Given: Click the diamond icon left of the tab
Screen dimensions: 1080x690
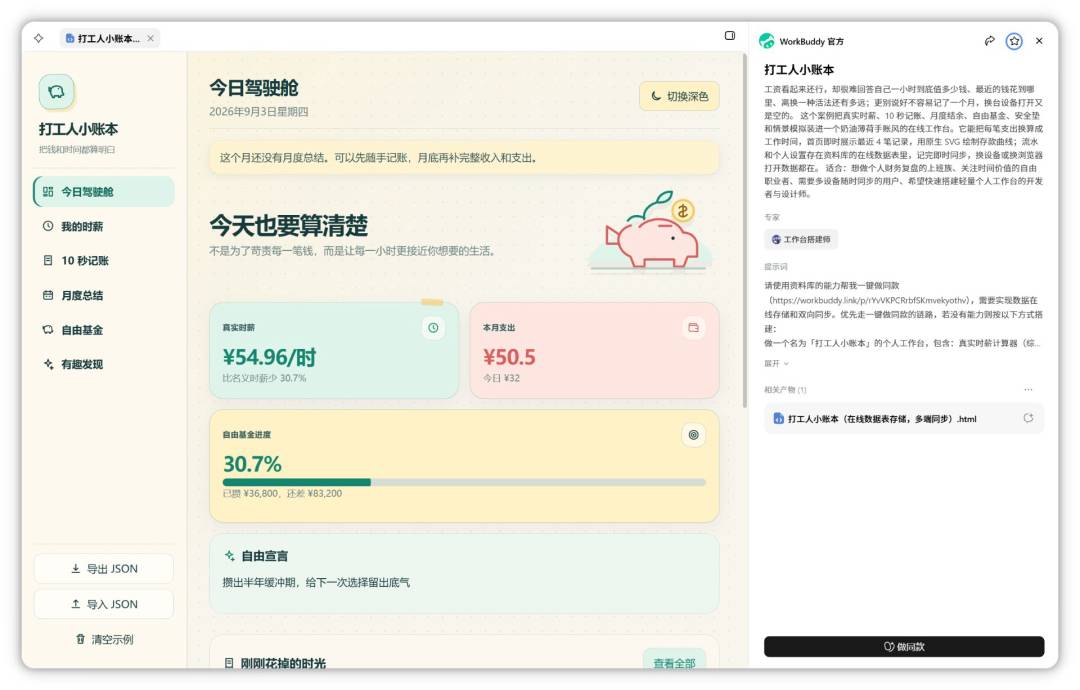Looking at the screenshot, I should tap(39, 39).
